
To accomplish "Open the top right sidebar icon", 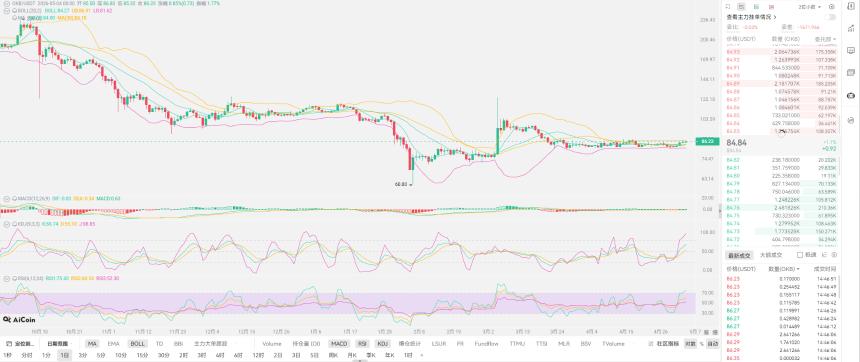I will [x=851, y=7].
